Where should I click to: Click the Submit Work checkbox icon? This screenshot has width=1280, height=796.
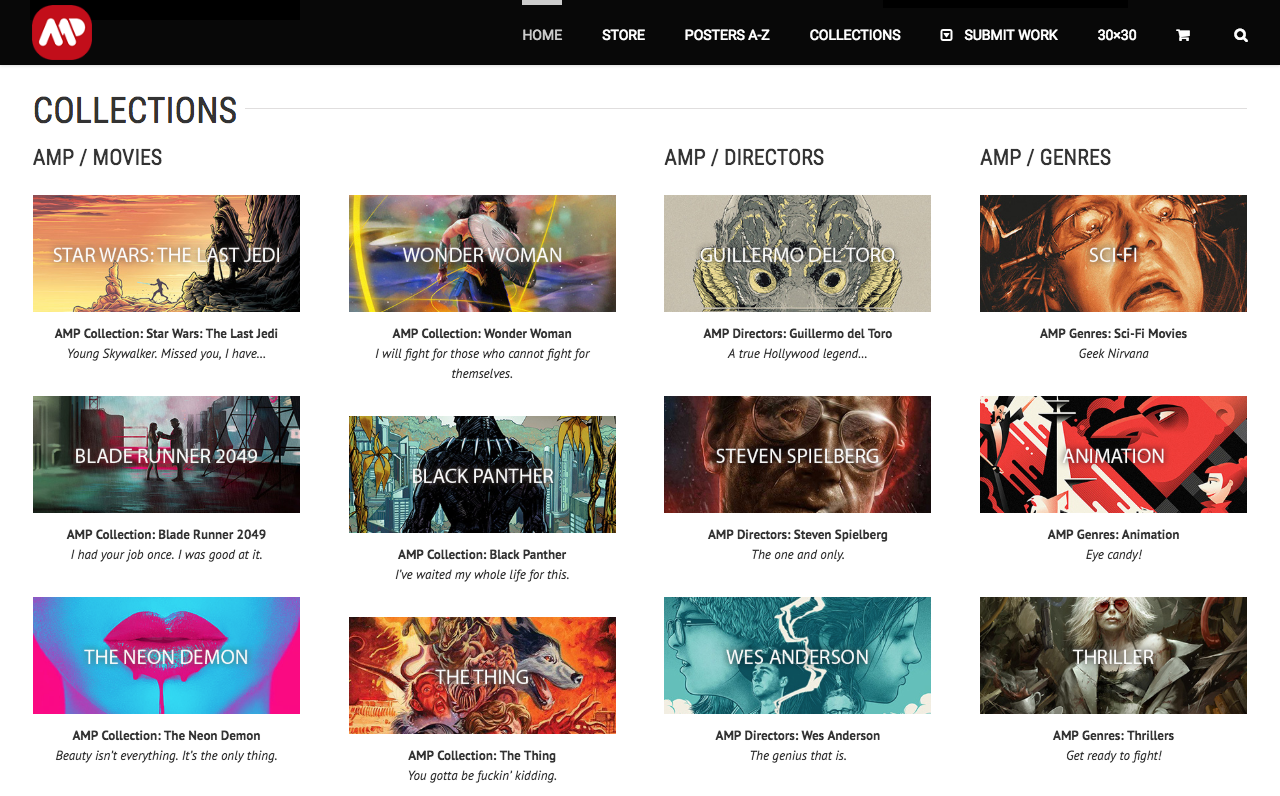click(946, 35)
